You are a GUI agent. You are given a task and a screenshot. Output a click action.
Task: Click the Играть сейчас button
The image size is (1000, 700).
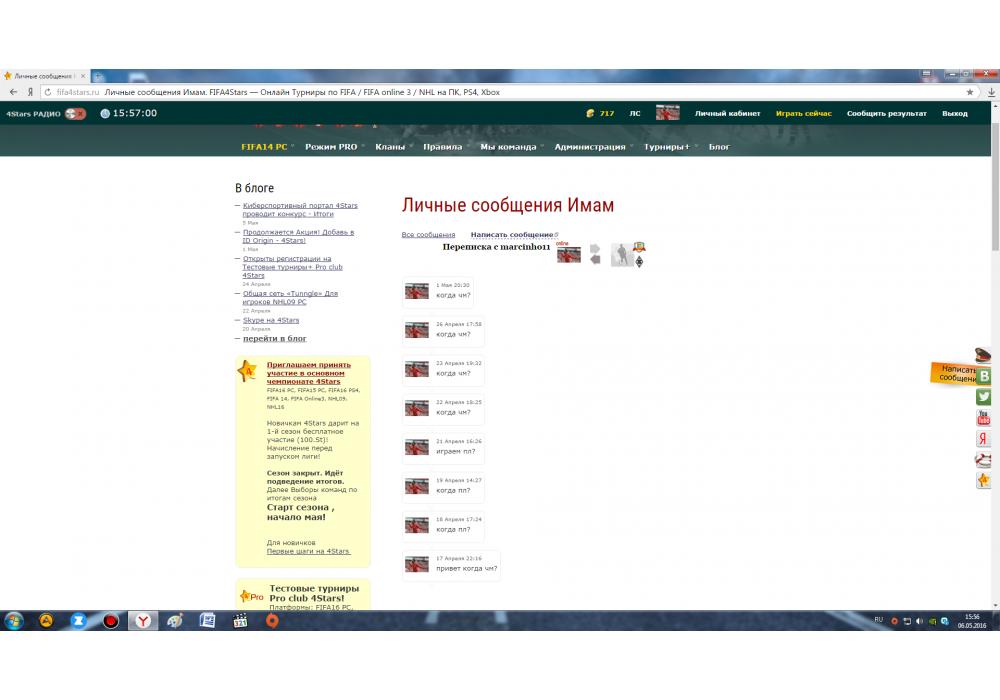click(x=803, y=114)
